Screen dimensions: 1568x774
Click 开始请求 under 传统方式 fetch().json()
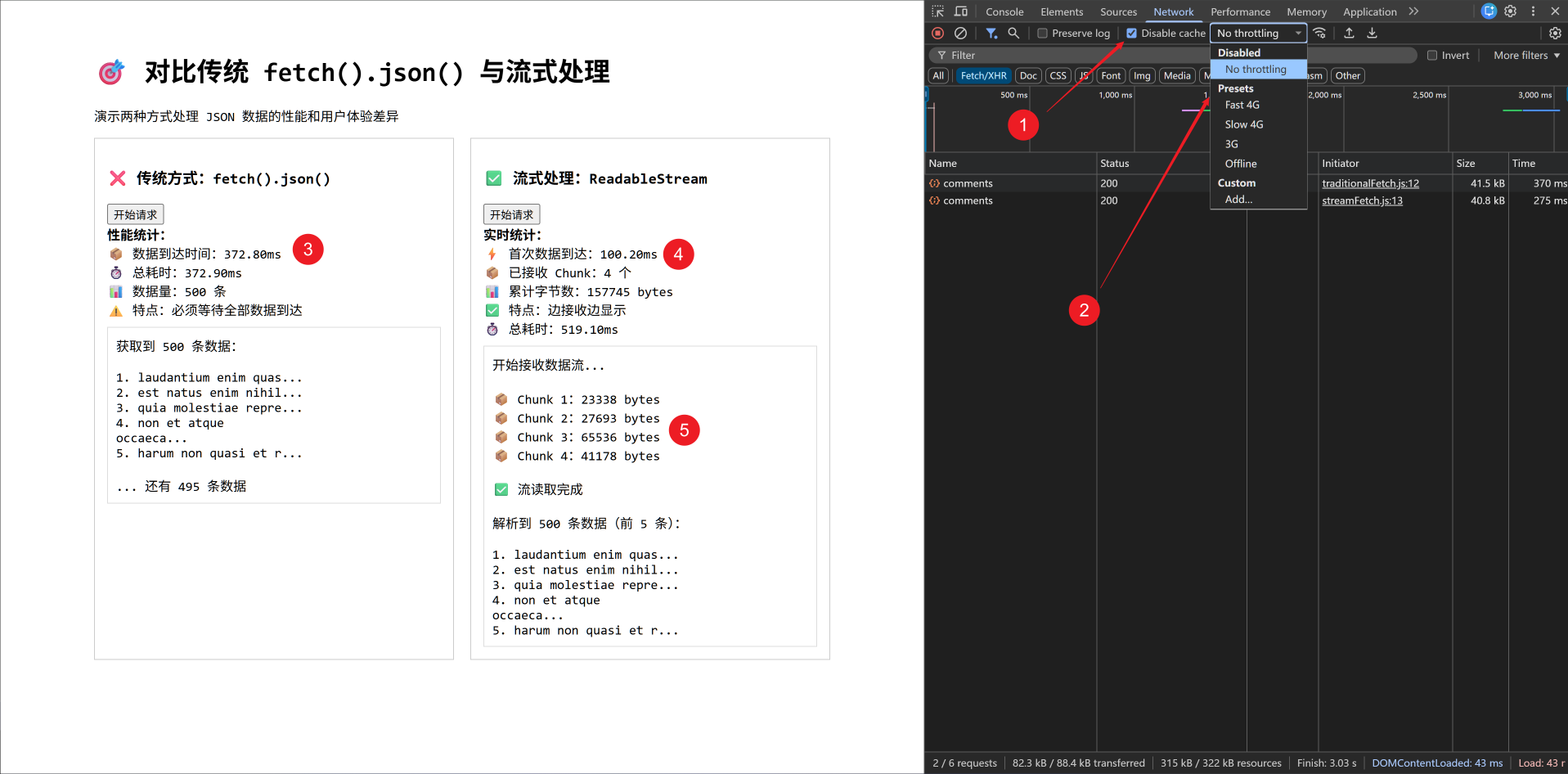[136, 214]
